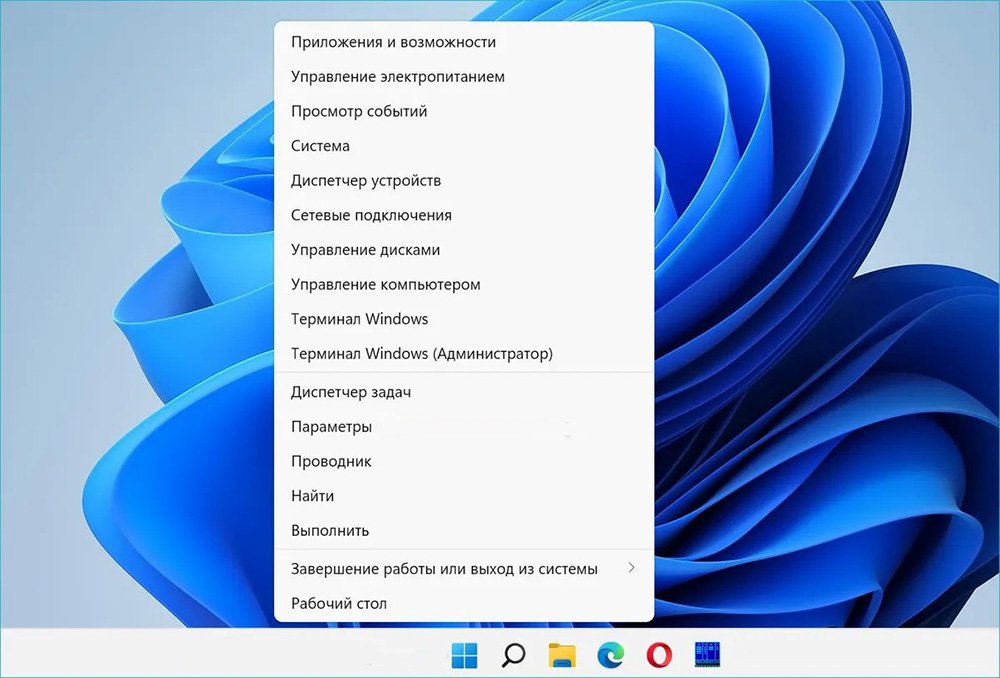This screenshot has height=678, width=1000.
Task: Launch "Диспетчер устройств"
Action: [464, 181]
